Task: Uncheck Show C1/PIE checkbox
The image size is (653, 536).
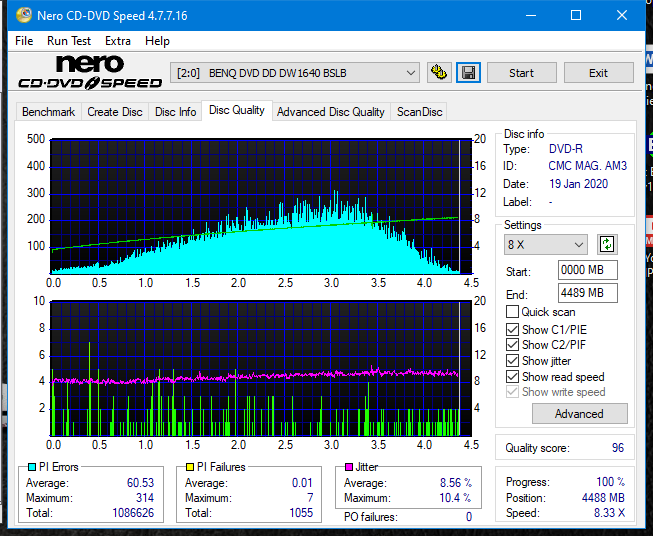Action: click(x=512, y=329)
